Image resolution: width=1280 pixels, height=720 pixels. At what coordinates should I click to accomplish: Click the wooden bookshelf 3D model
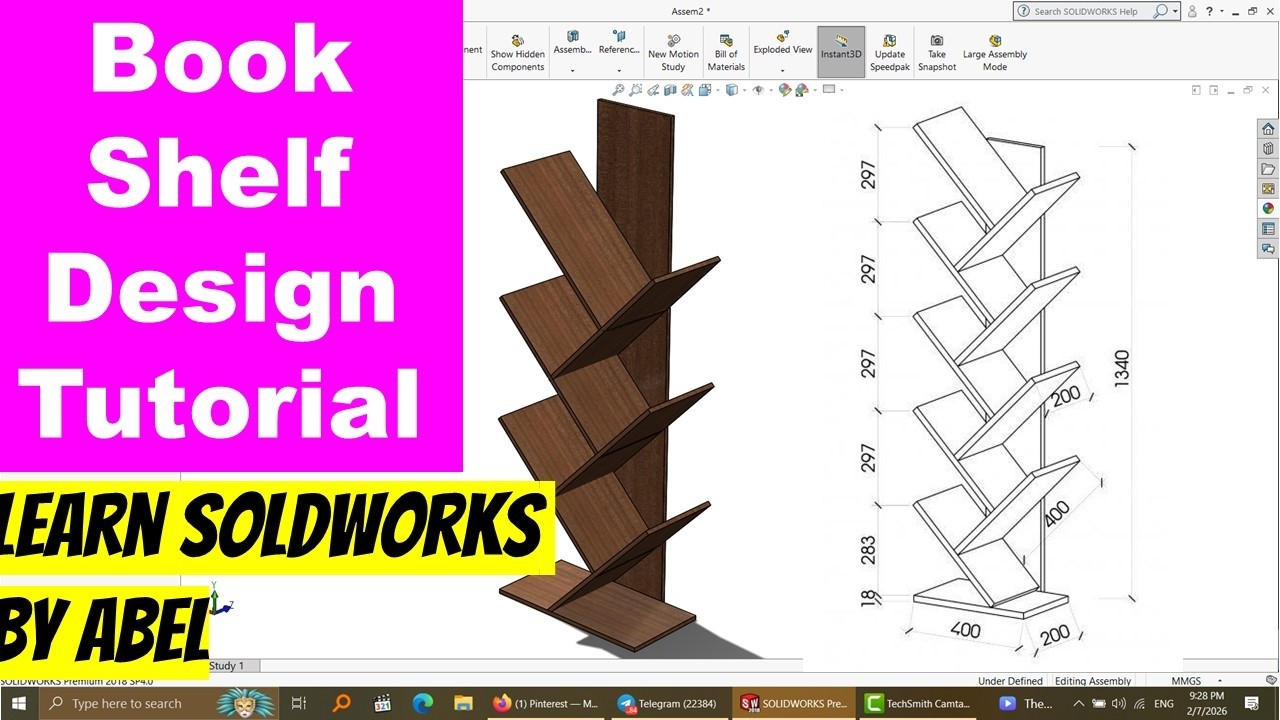[609, 375]
